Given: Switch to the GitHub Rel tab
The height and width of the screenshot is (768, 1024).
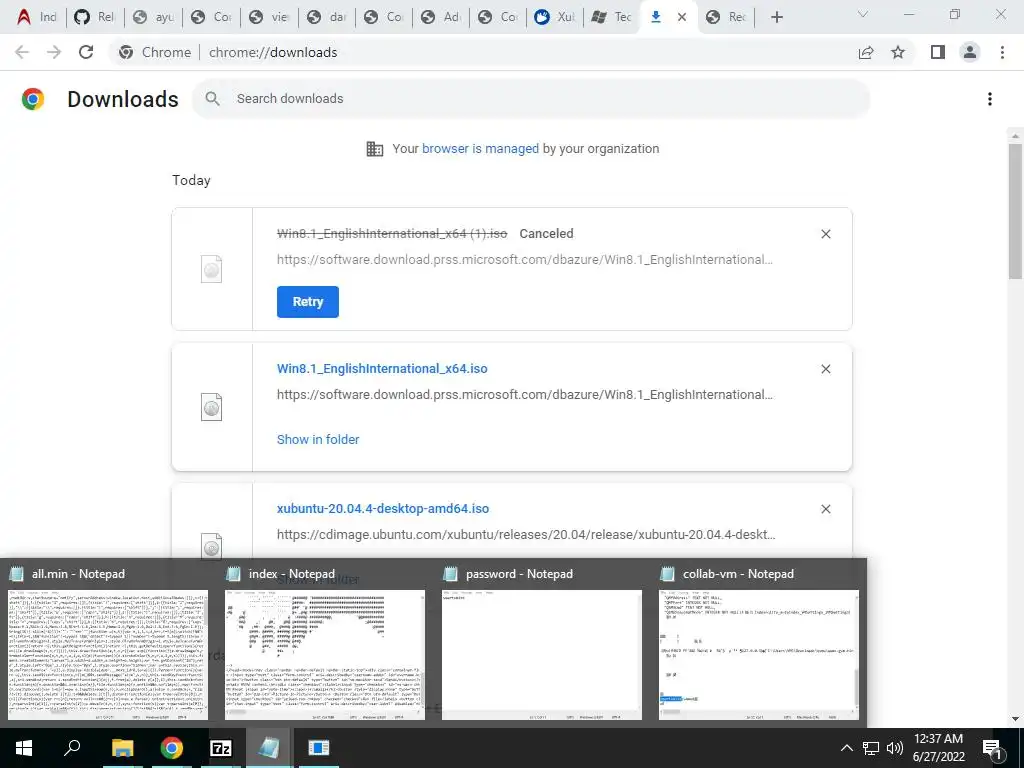Looking at the screenshot, I should (x=95, y=17).
